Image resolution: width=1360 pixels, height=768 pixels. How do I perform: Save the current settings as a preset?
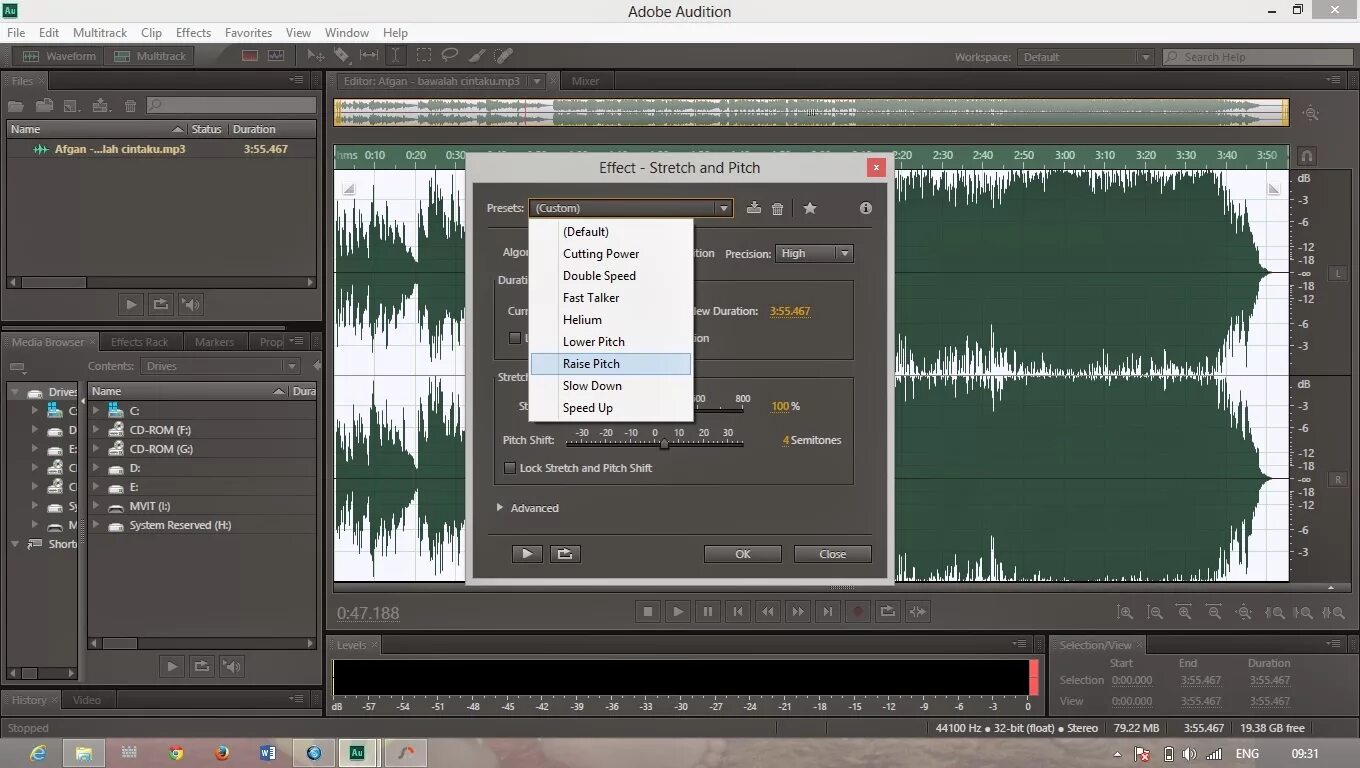point(754,208)
